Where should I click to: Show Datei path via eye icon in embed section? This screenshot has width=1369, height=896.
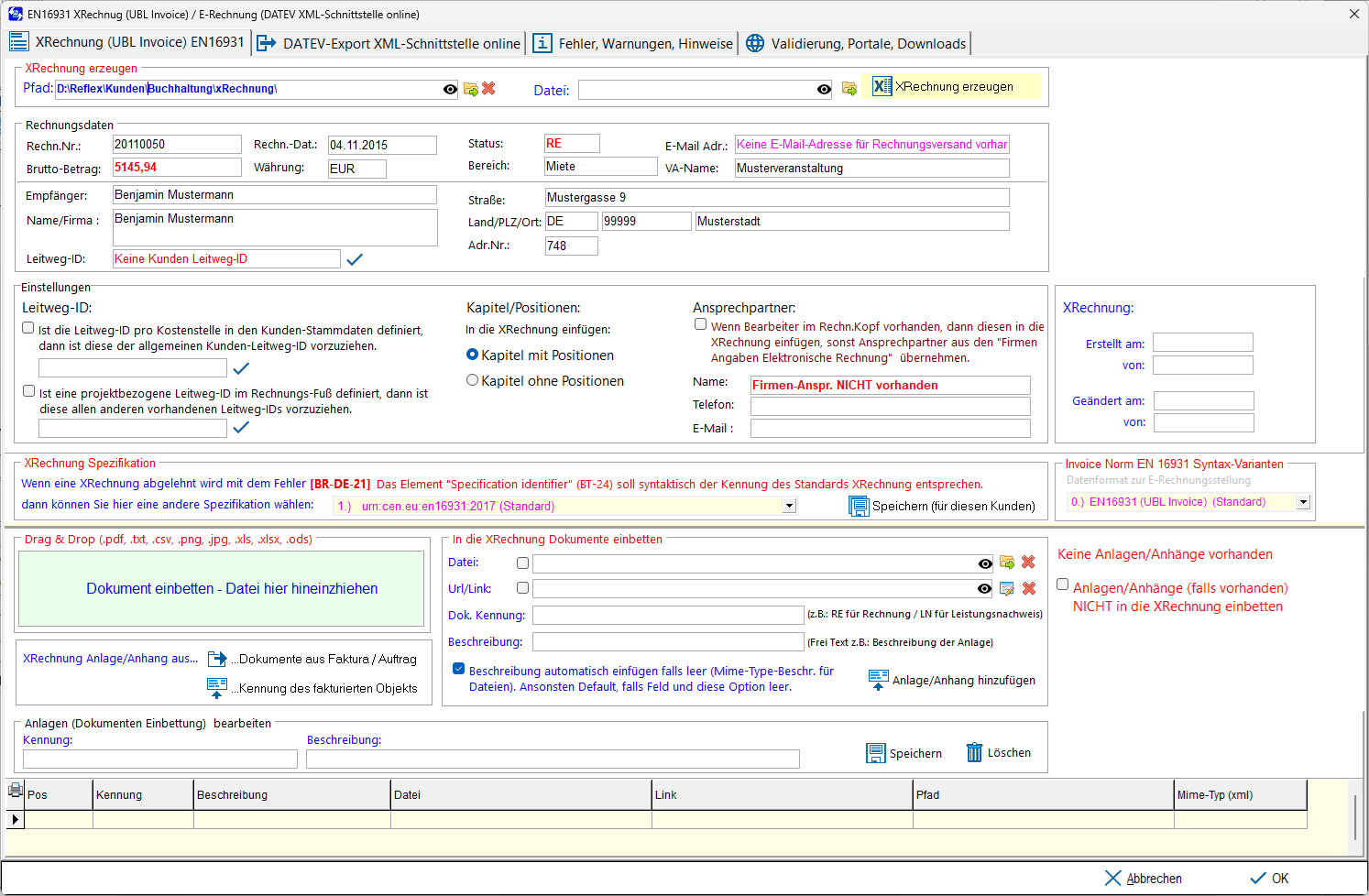(x=984, y=563)
